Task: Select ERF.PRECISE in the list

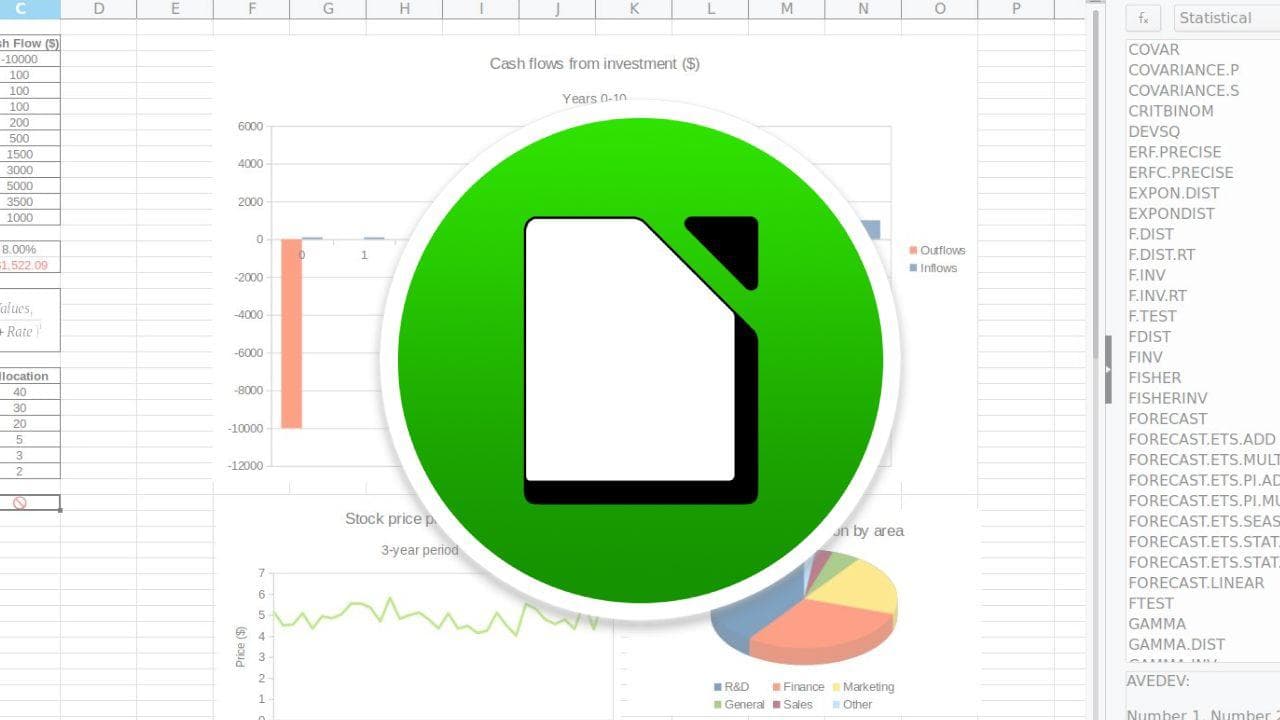Action: pyautogui.click(x=1174, y=152)
